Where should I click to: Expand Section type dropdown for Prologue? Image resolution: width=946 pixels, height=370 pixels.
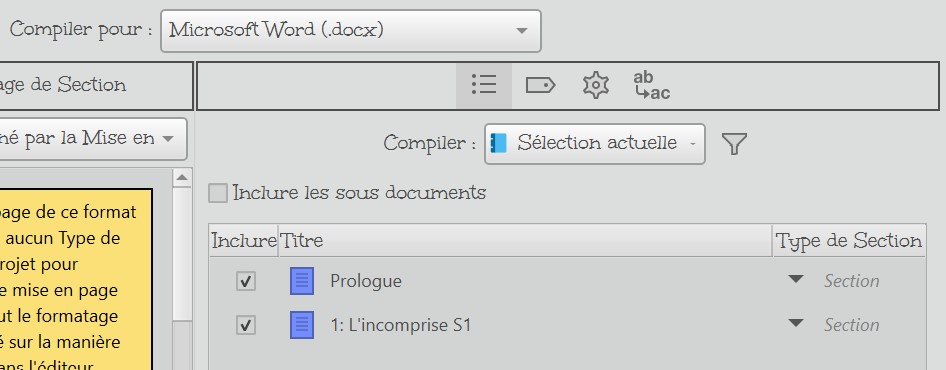(796, 279)
